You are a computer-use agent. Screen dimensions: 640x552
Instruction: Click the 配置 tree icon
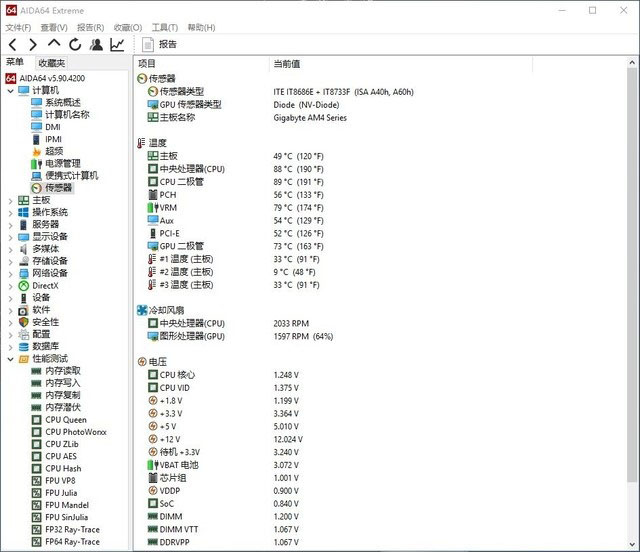(x=24, y=334)
